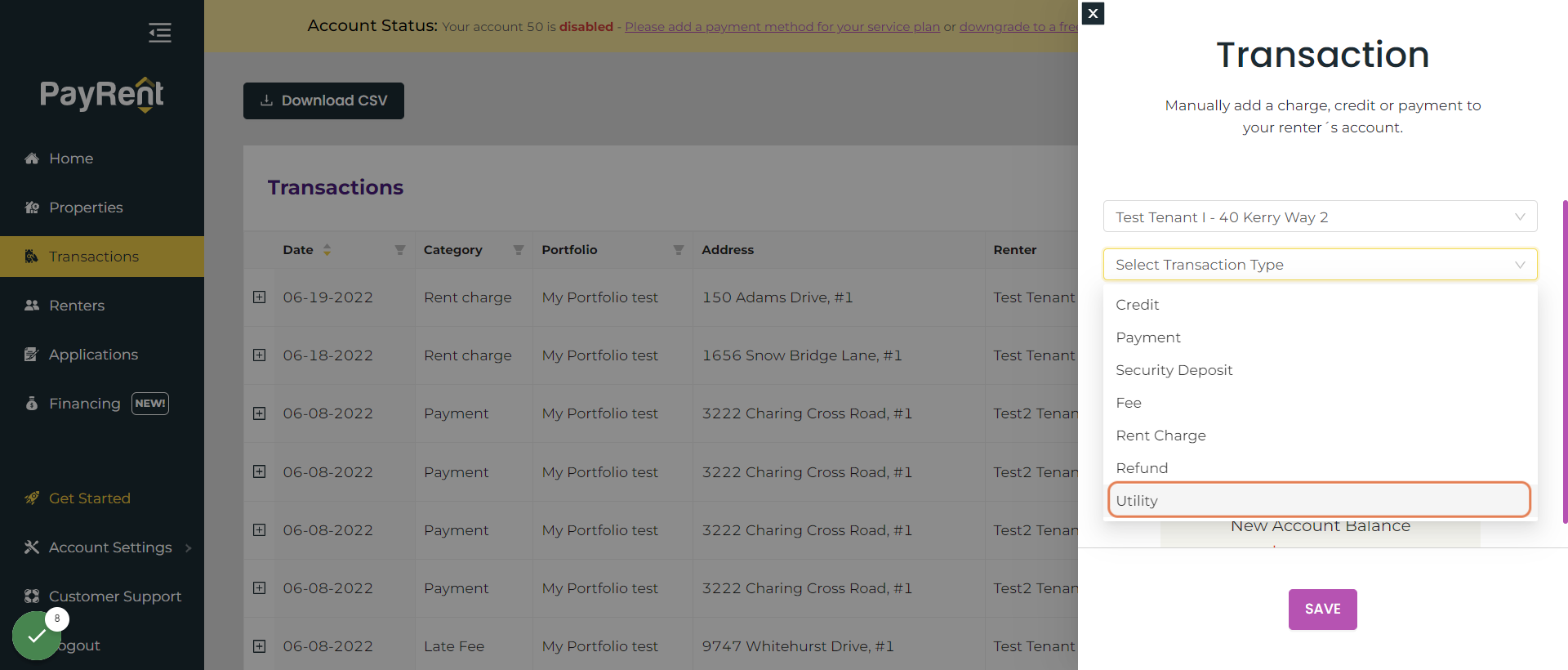Filter the Date column
1568x670 pixels.
point(400,250)
